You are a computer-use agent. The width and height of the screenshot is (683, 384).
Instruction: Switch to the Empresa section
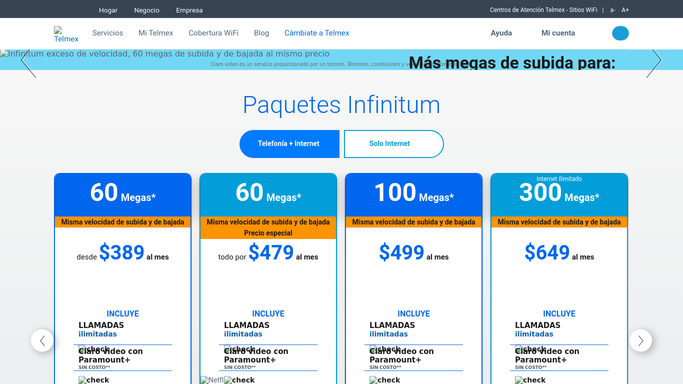pos(189,10)
